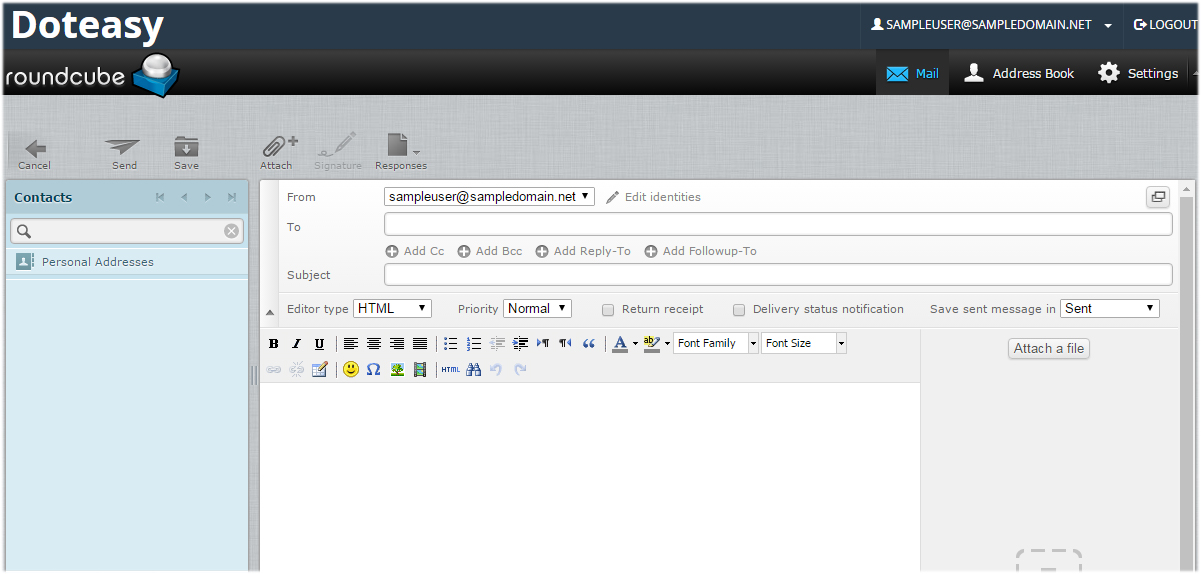1201x574 pixels.
Task: Click the Attach paperclip toolbar button
Action: (x=278, y=153)
